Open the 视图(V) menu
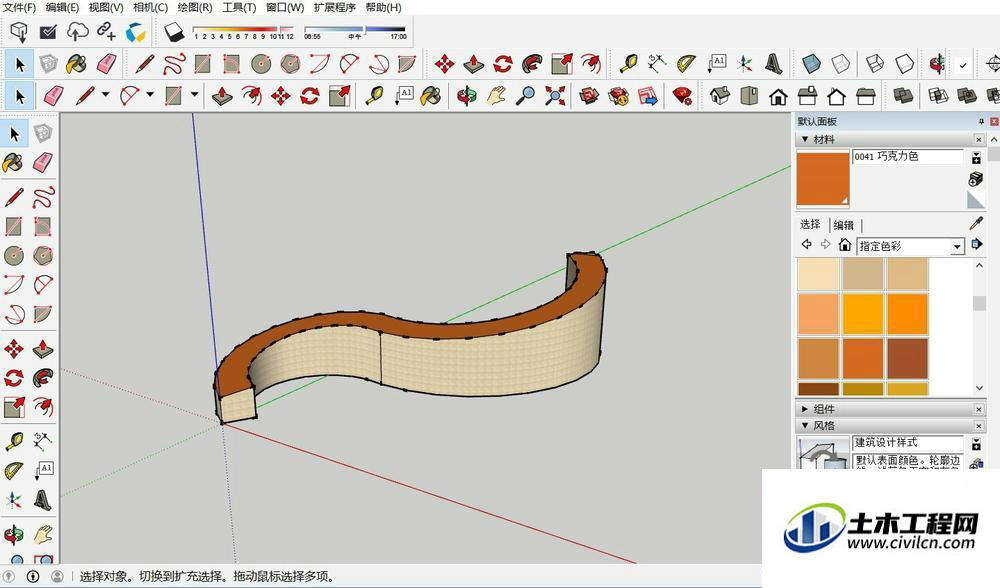Viewport: 1000px width, 588px height. click(x=106, y=8)
